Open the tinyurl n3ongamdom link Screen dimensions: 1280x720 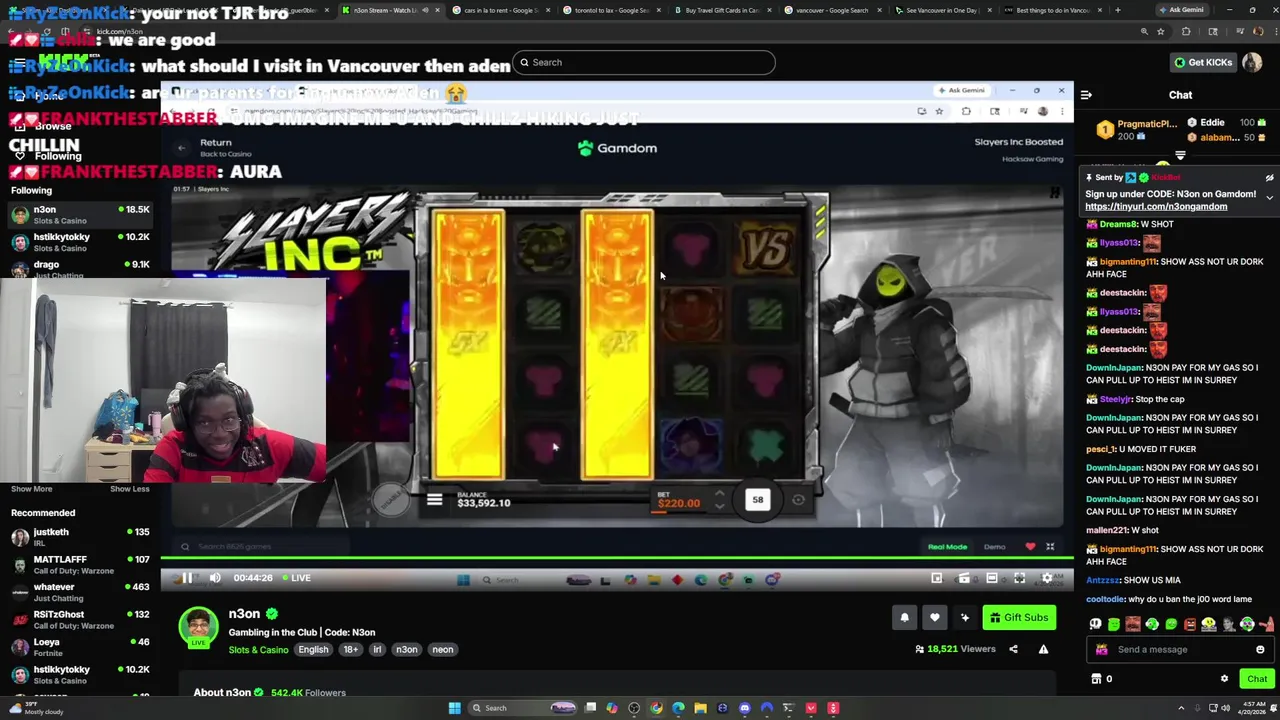(1155, 207)
